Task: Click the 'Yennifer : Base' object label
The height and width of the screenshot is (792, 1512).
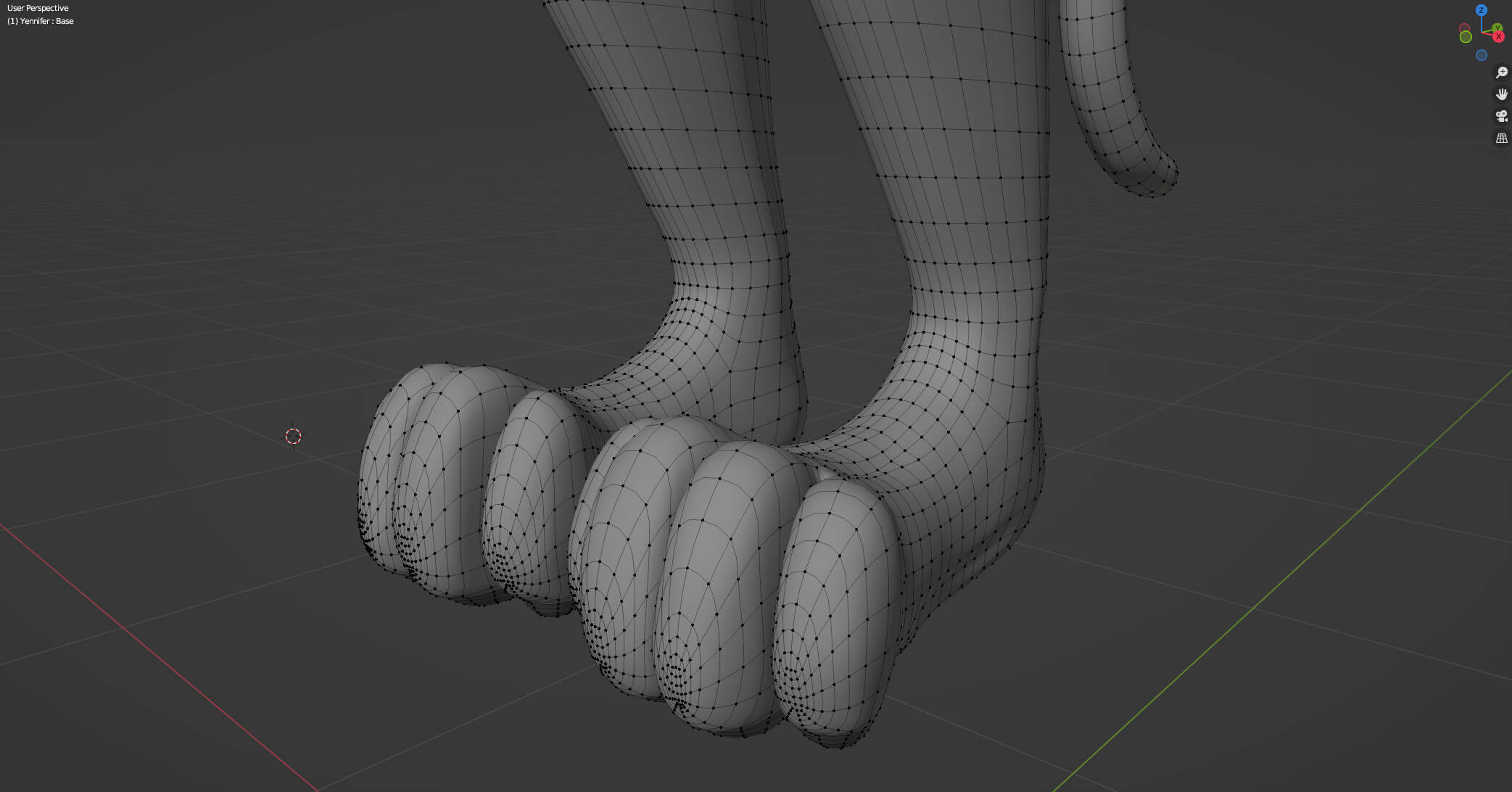Action: coord(41,21)
